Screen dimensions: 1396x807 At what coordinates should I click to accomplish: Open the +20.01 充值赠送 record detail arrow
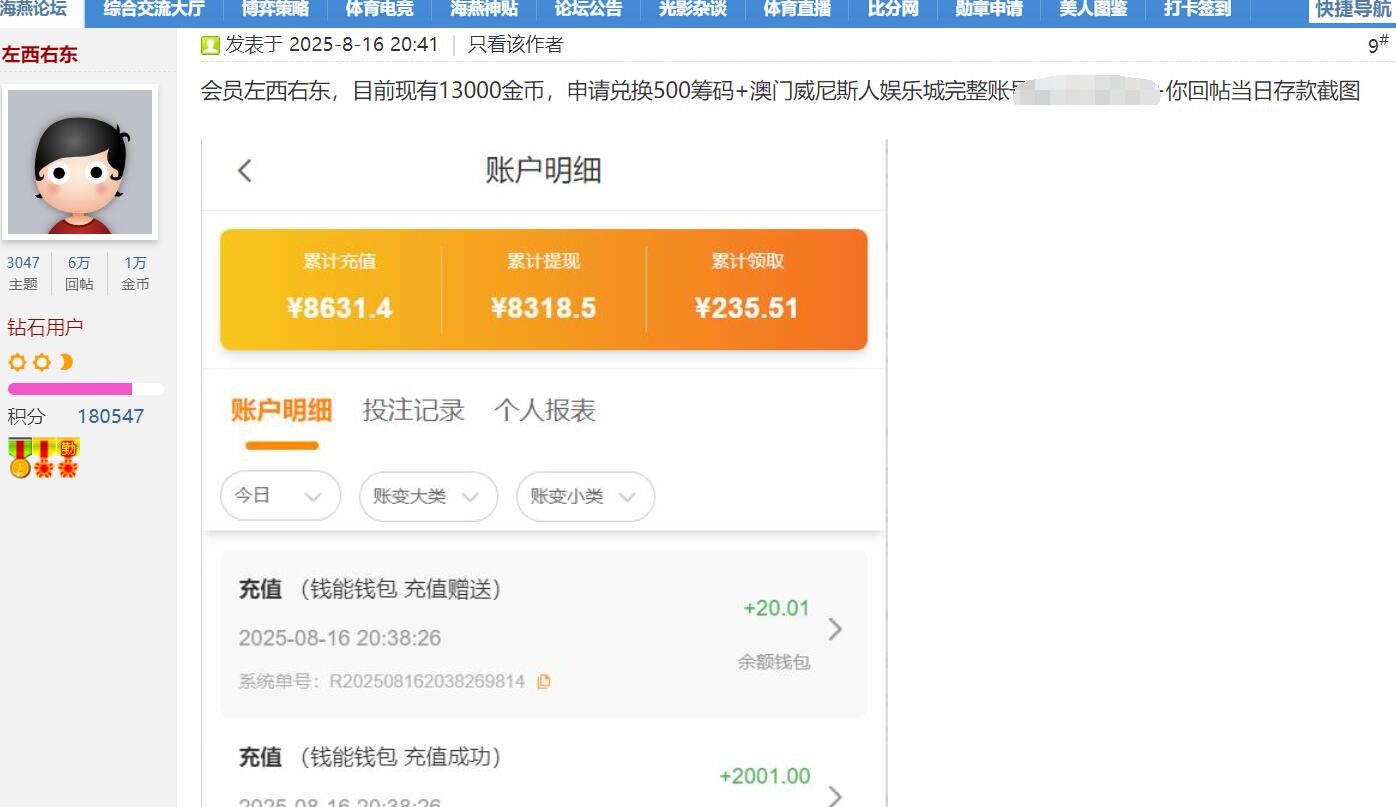836,630
